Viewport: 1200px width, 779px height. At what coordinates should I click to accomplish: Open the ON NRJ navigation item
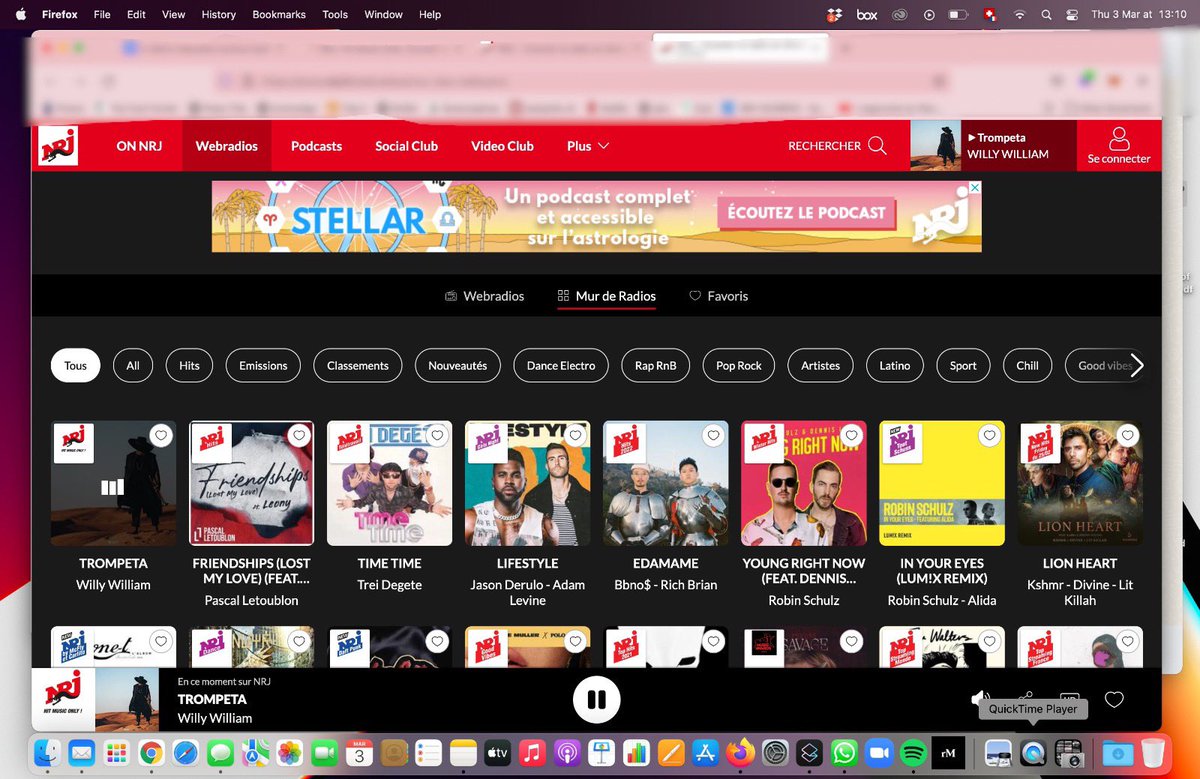(x=139, y=146)
